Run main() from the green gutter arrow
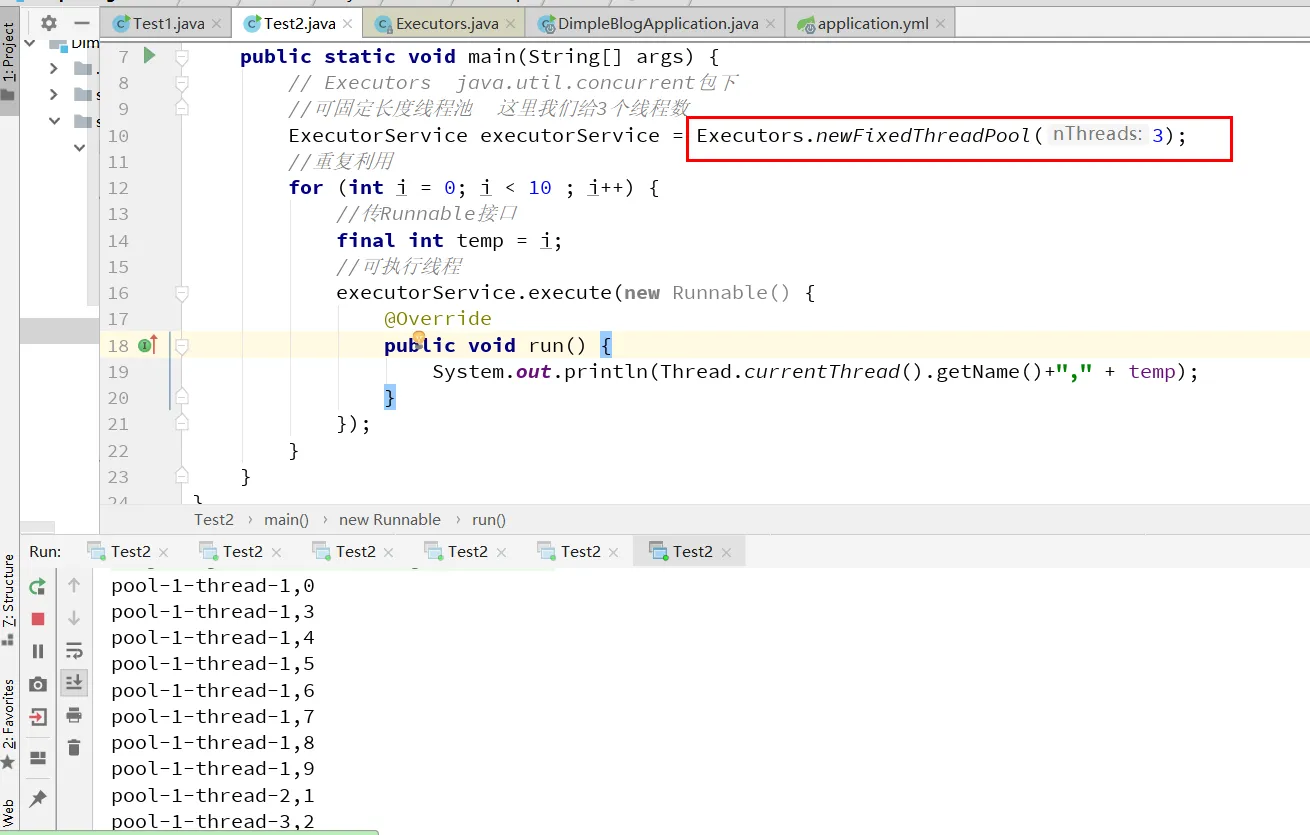This screenshot has width=1310, height=835. coord(150,56)
